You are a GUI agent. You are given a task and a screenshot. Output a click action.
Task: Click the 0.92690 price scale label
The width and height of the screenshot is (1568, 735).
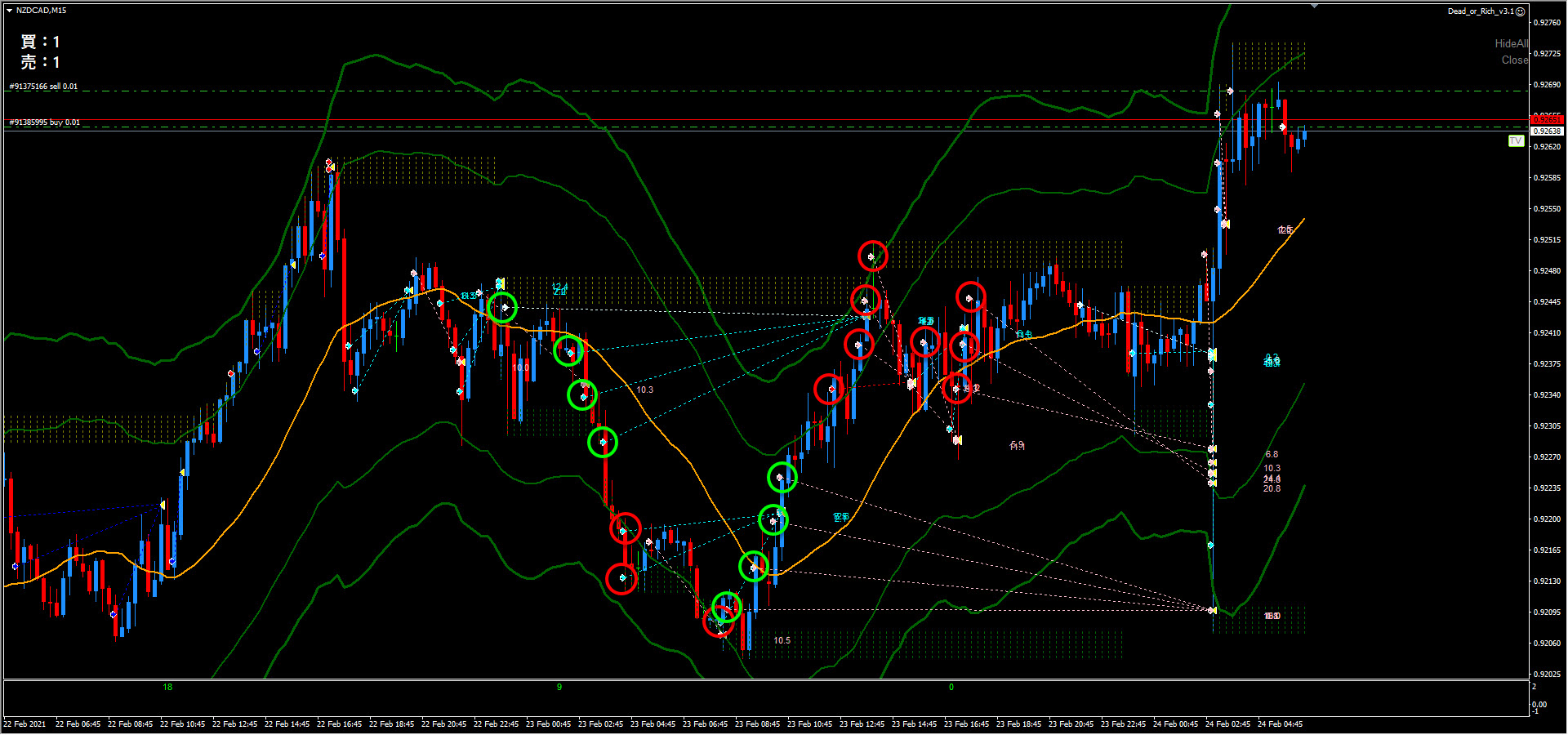[1548, 85]
